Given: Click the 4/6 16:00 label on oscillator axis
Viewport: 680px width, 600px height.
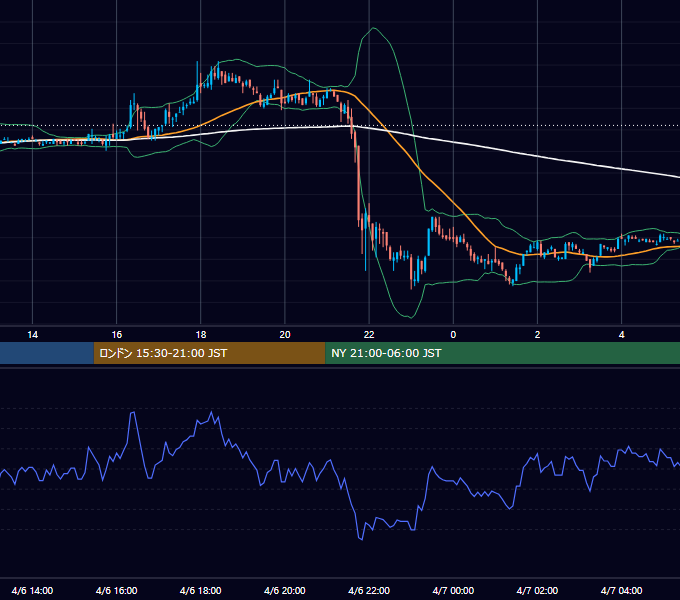Looking at the screenshot, I should tap(117, 591).
